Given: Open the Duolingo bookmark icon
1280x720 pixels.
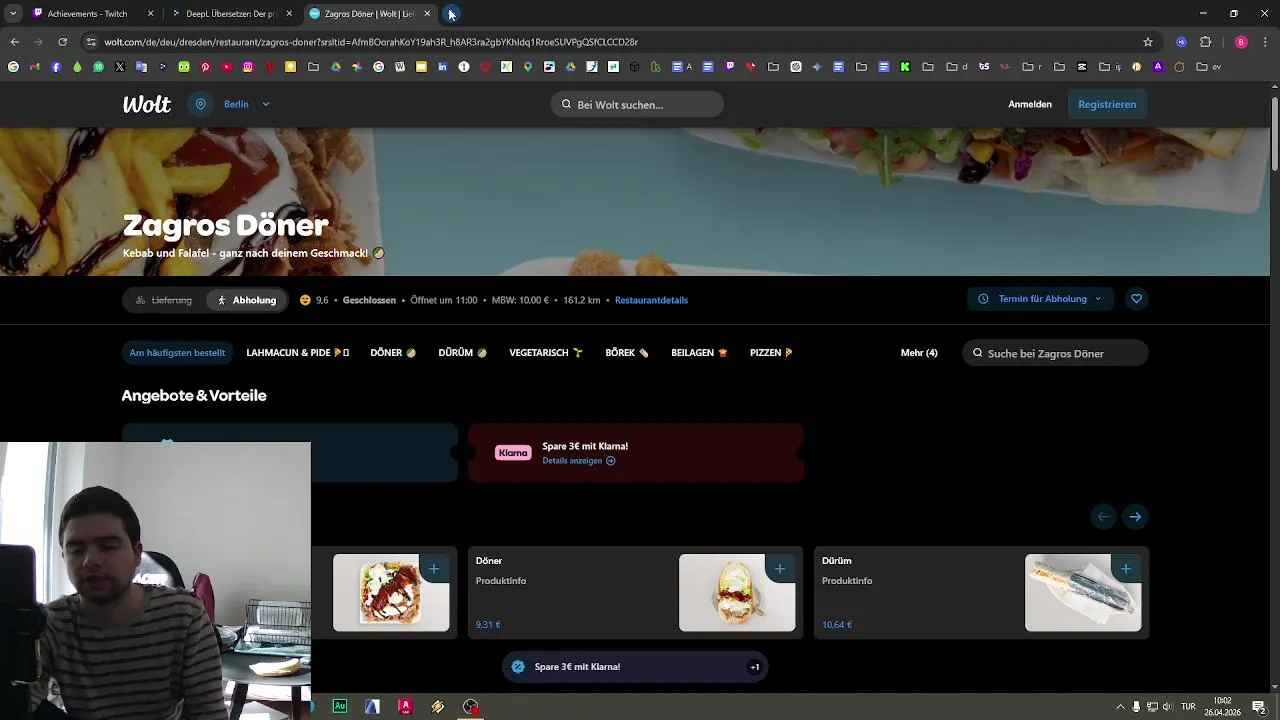Looking at the screenshot, I should pyautogui.click(x=184, y=67).
